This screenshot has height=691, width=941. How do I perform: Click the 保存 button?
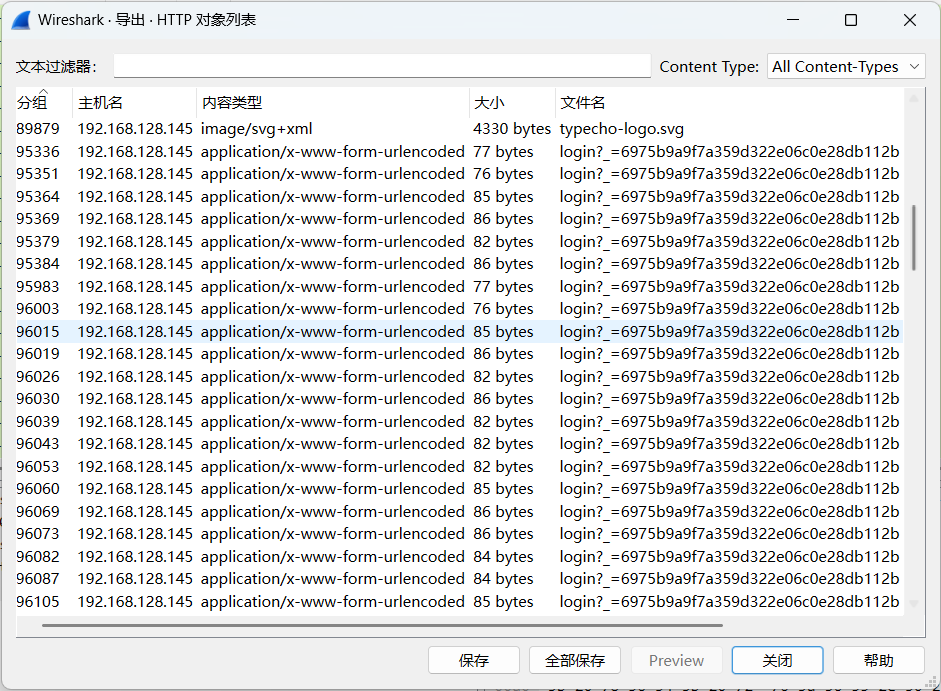474,660
